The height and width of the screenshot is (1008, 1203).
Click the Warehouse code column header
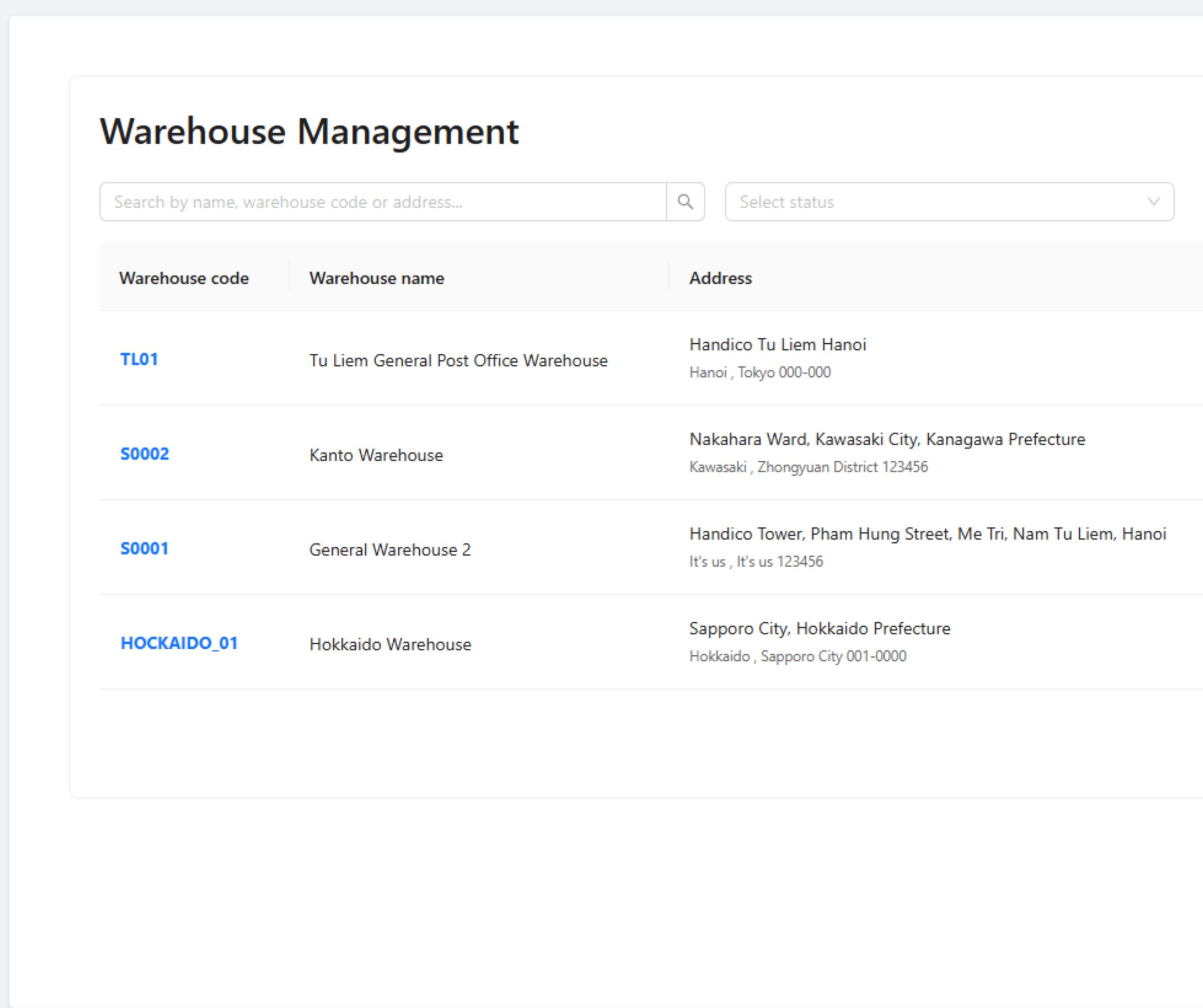coord(184,279)
